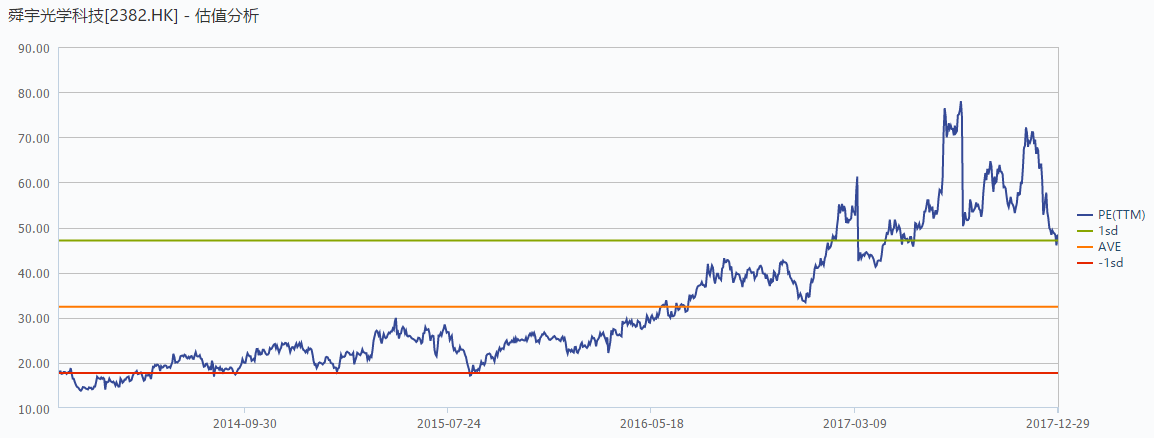Click the 80.00 y-axis label
This screenshot has height=438, width=1154.
[33, 93]
